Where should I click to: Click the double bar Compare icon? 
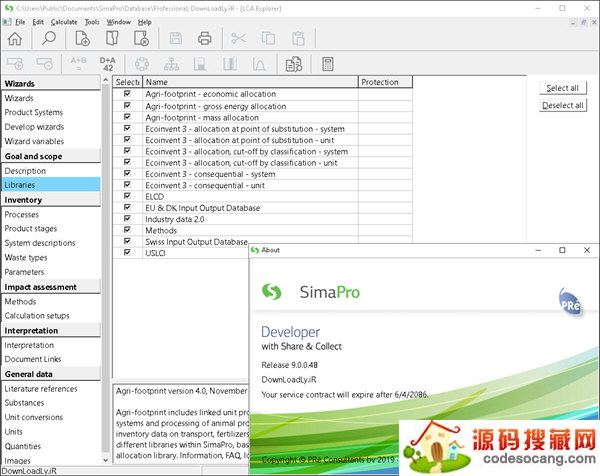[230, 64]
